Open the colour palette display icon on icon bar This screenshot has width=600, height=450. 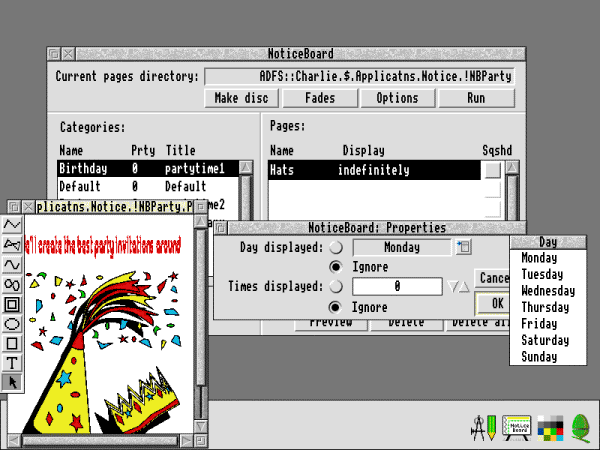click(x=549, y=428)
